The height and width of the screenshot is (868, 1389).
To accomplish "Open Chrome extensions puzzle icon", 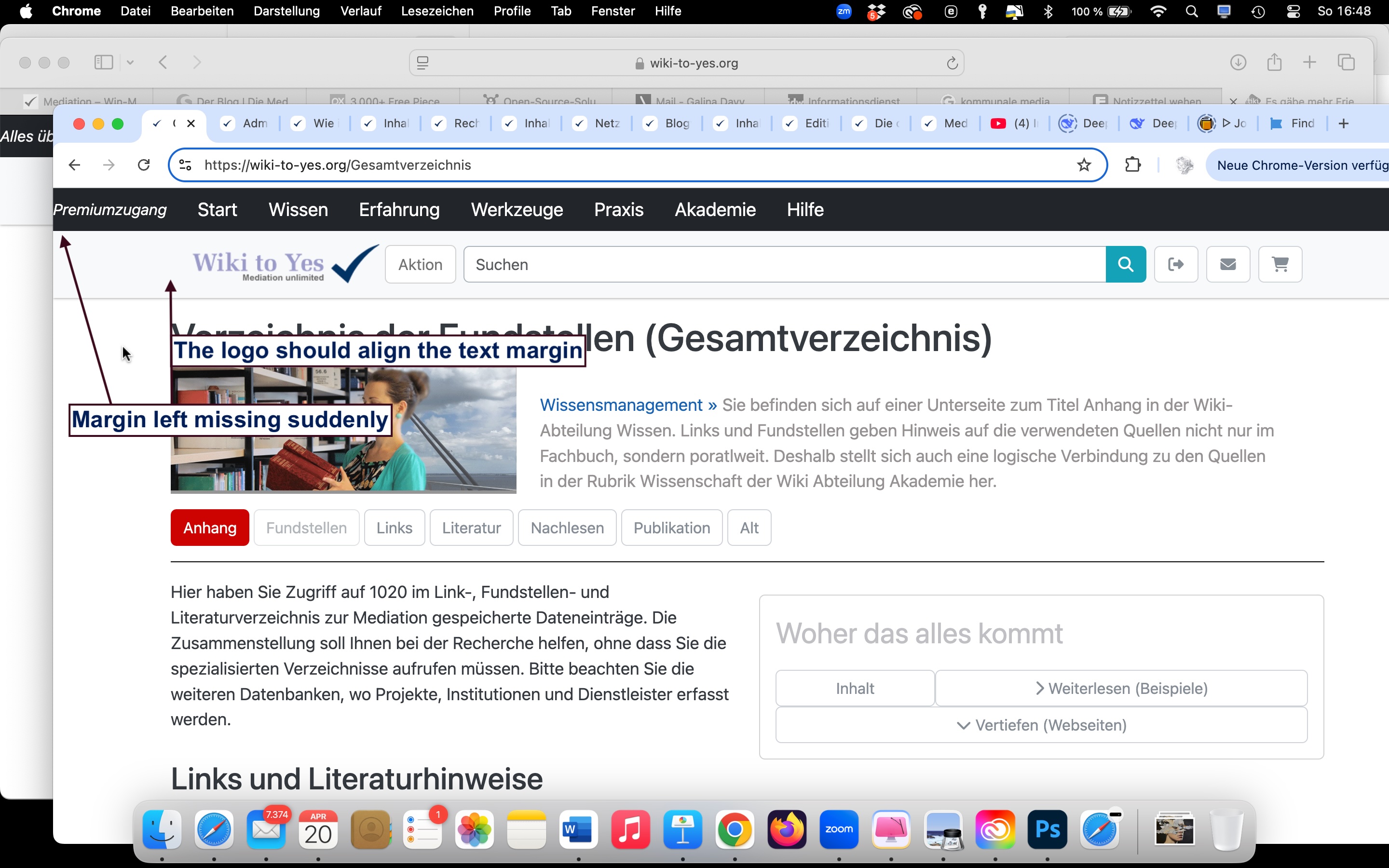I will [x=1133, y=165].
